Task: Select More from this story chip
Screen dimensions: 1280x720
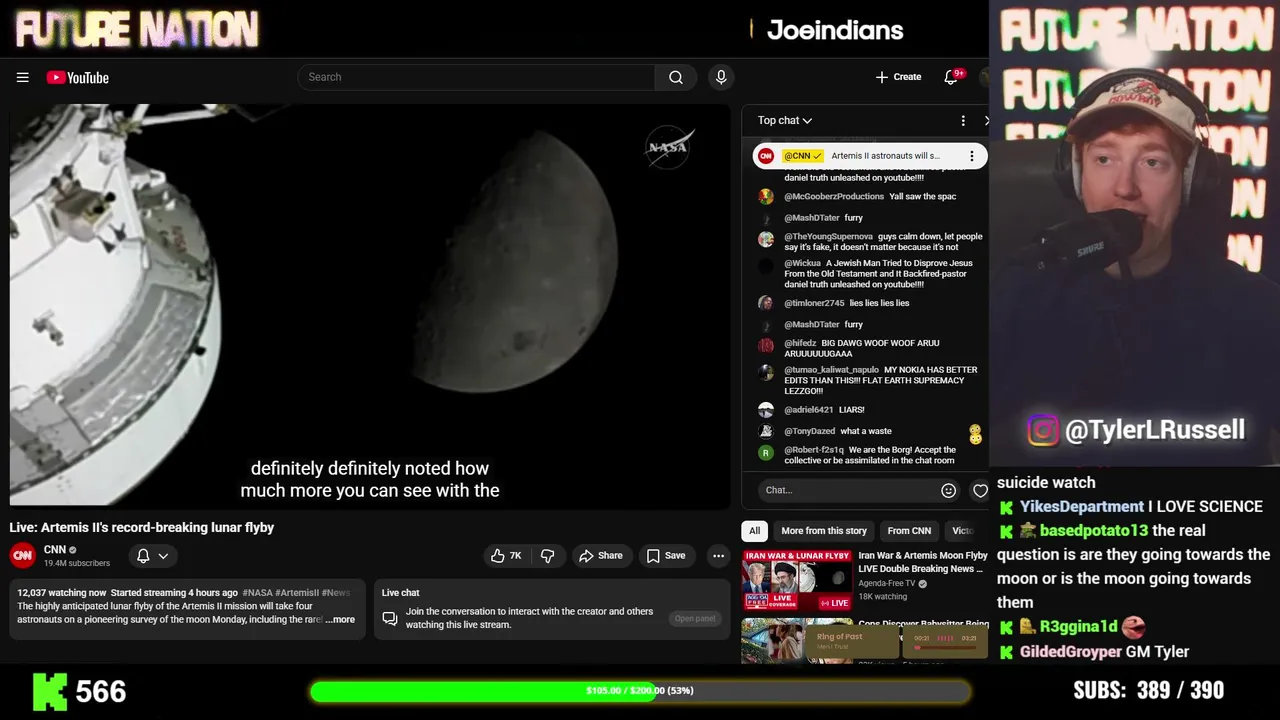Action: coord(824,531)
